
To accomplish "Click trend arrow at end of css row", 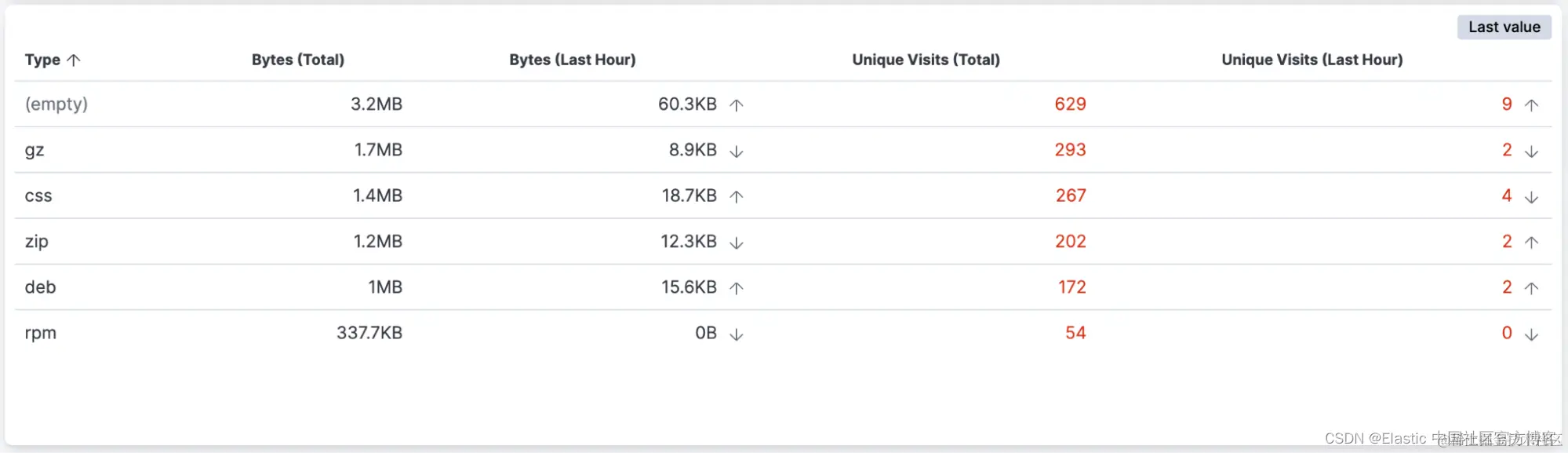I will [x=1531, y=196].
